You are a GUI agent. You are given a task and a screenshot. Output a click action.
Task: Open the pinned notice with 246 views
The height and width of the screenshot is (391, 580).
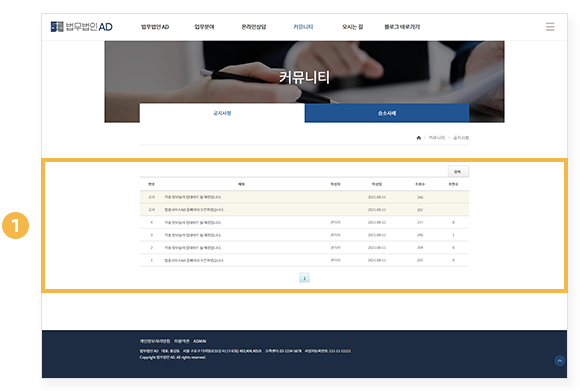point(193,197)
